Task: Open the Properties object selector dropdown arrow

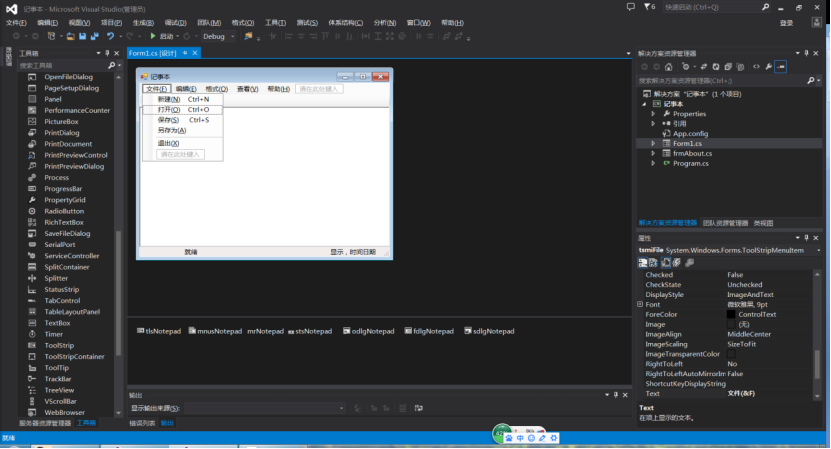Action: (819, 250)
